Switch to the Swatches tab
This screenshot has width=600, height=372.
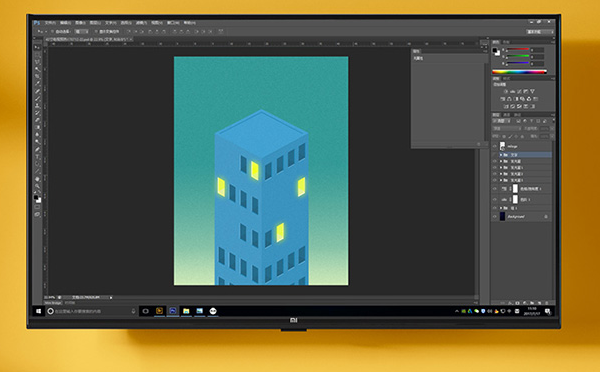click(x=506, y=42)
